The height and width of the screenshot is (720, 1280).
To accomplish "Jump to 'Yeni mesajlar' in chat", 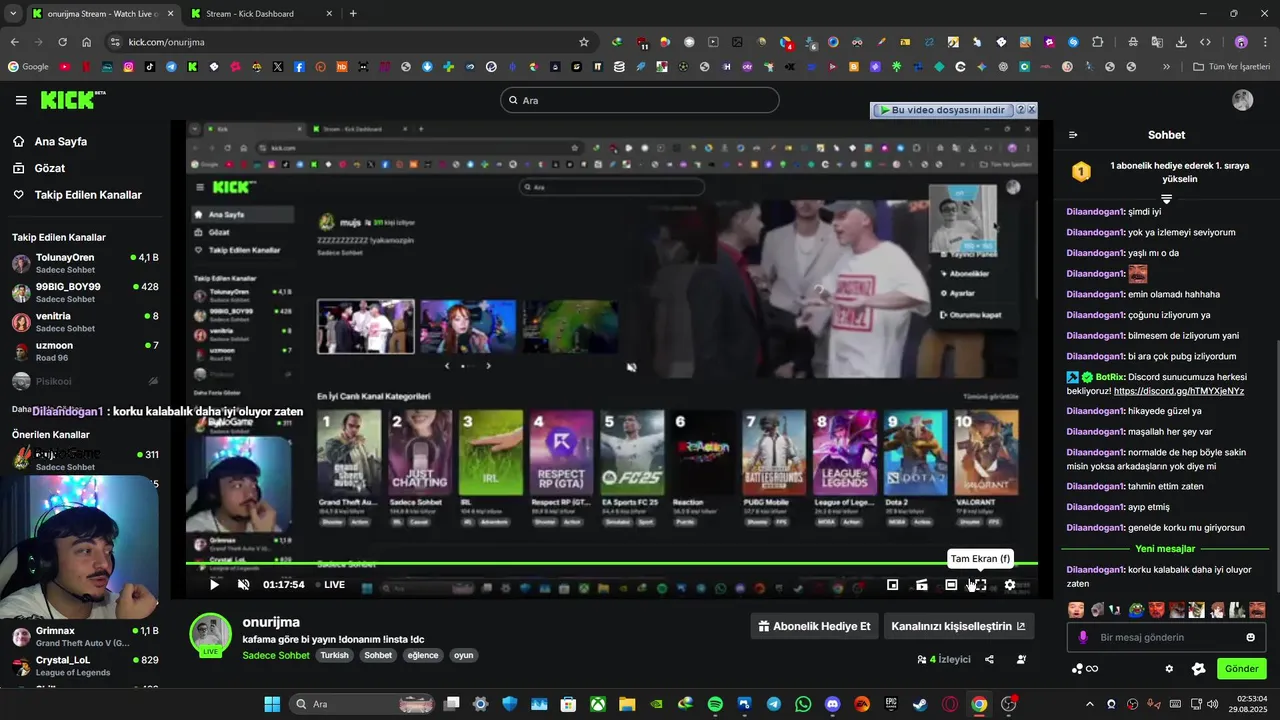I will (1165, 549).
